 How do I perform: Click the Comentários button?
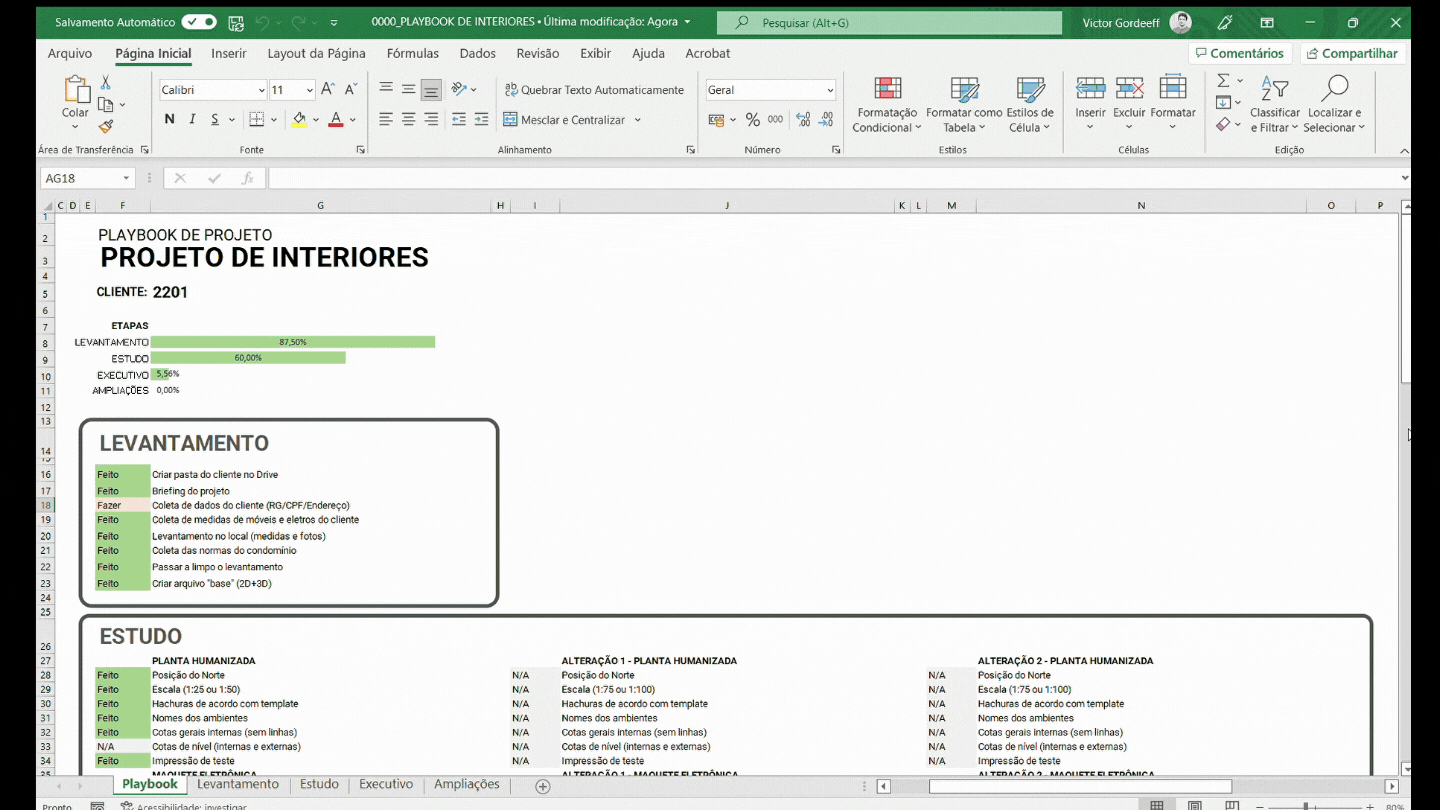pyautogui.click(x=1240, y=54)
